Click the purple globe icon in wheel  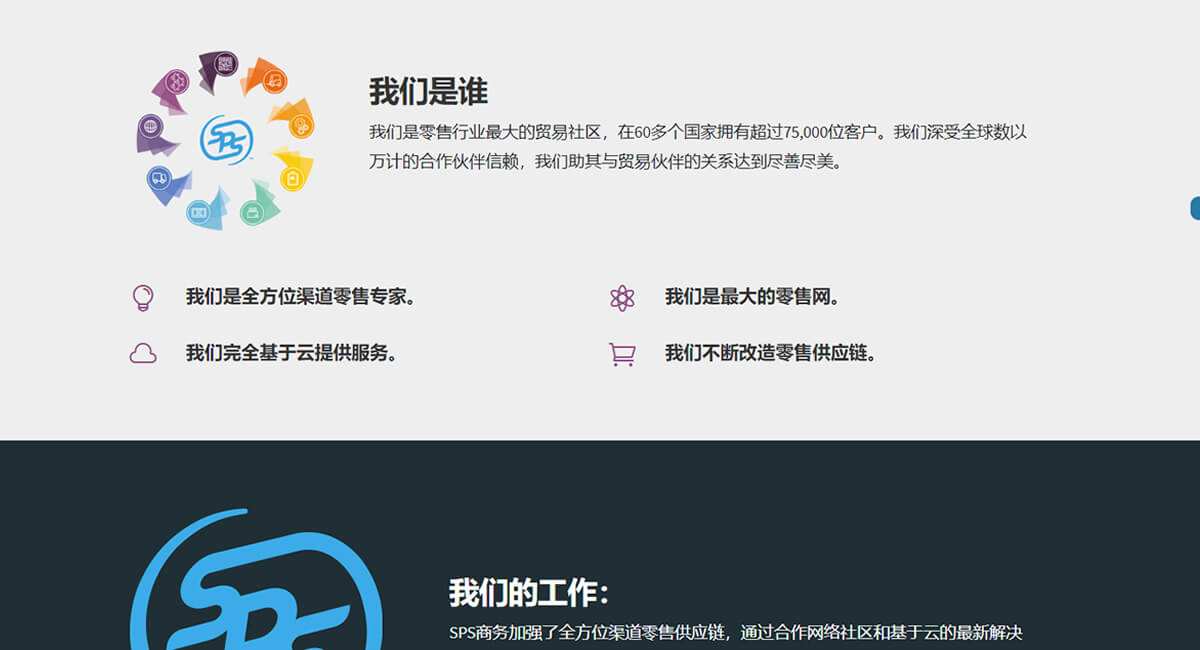coord(151,127)
